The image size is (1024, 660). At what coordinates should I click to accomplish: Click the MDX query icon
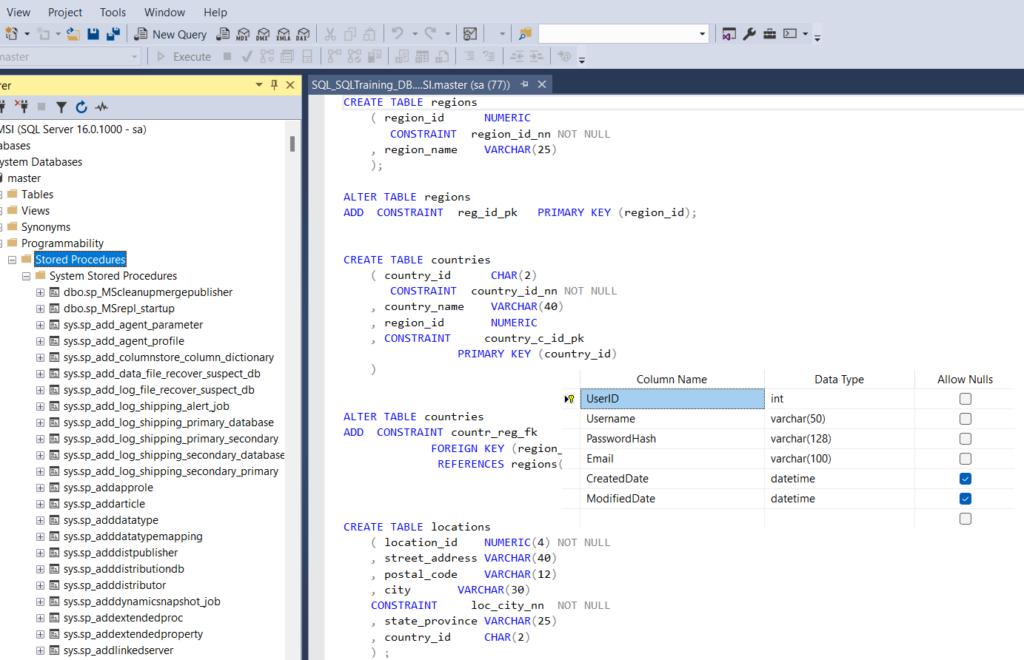click(x=242, y=34)
